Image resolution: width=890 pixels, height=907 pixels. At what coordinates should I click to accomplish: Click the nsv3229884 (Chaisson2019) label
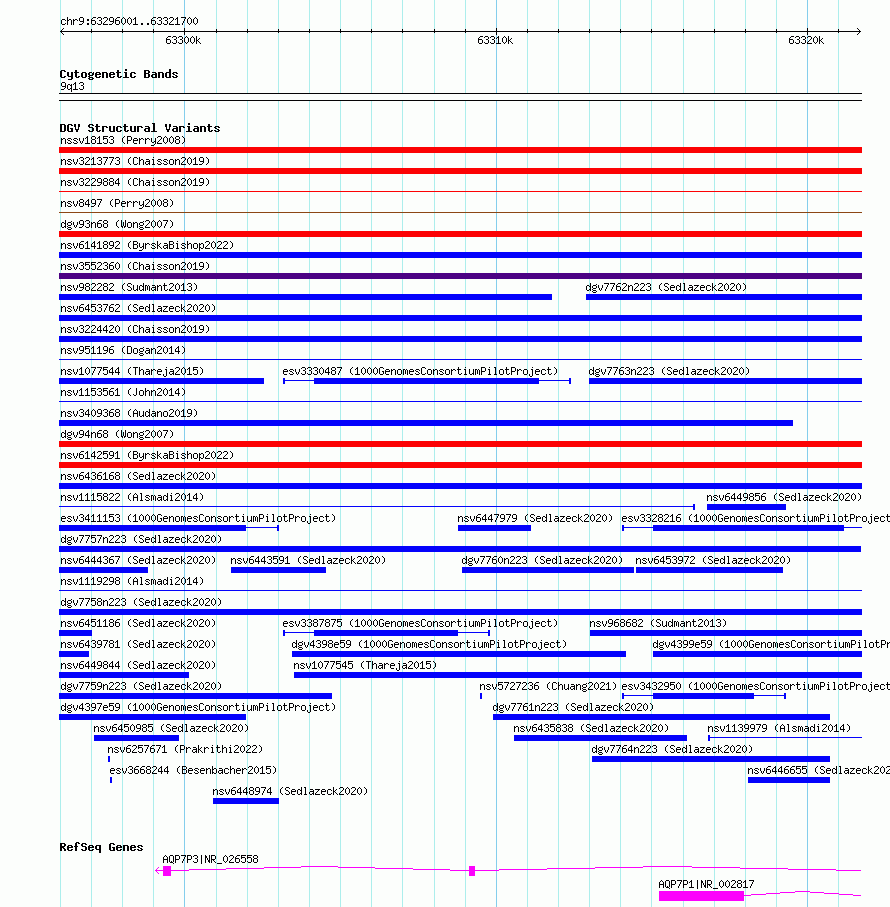(135, 182)
